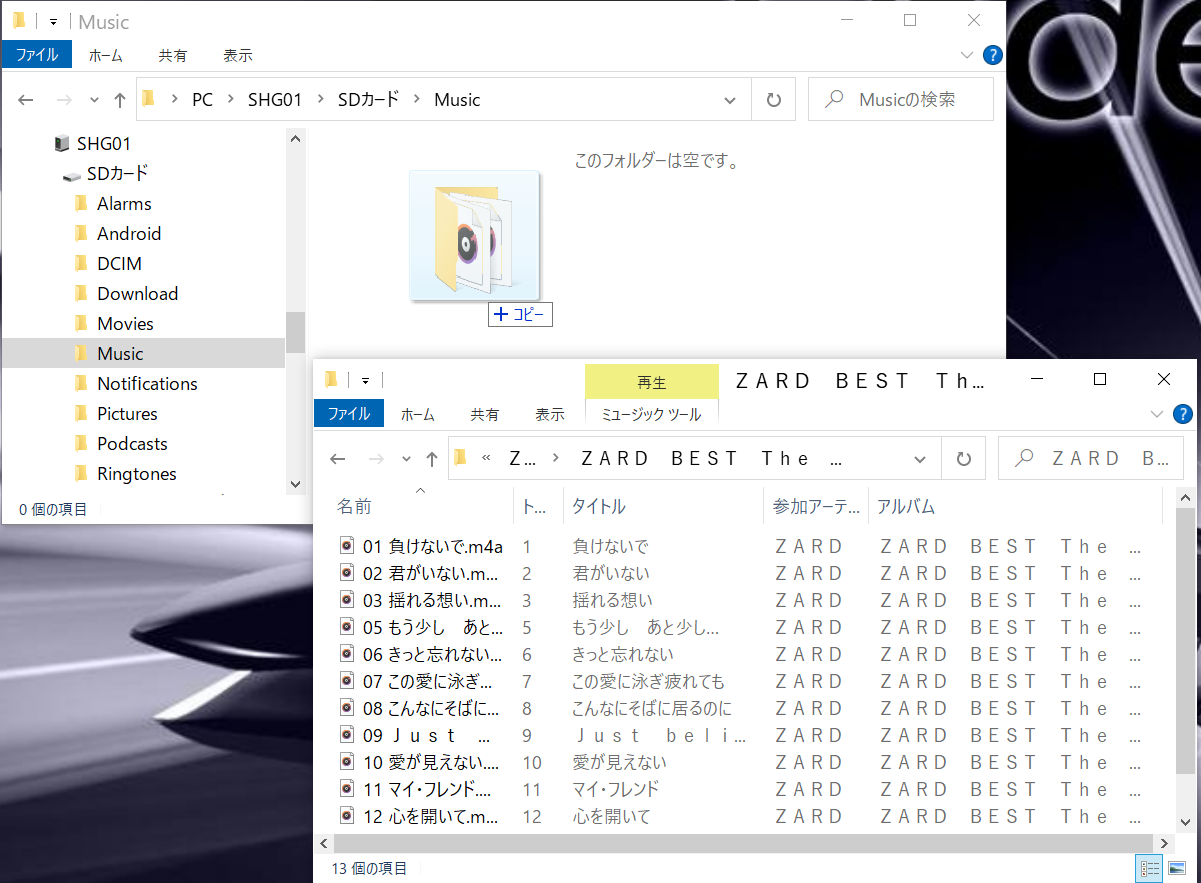Sort by the アルバム column header
This screenshot has height=883, width=1201.
pyautogui.click(x=906, y=507)
